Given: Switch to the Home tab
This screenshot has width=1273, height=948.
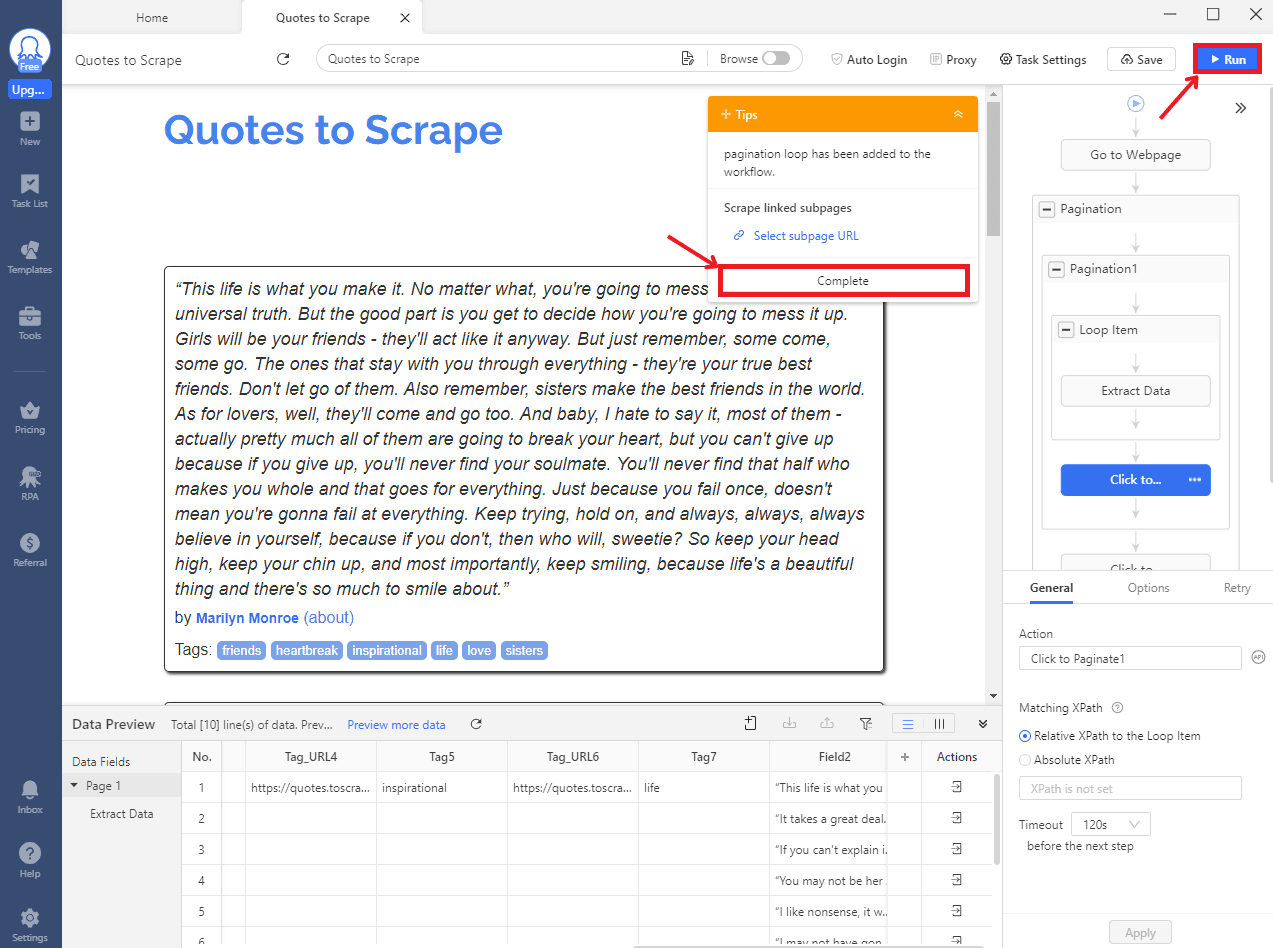Looking at the screenshot, I should tap(152, 18).
